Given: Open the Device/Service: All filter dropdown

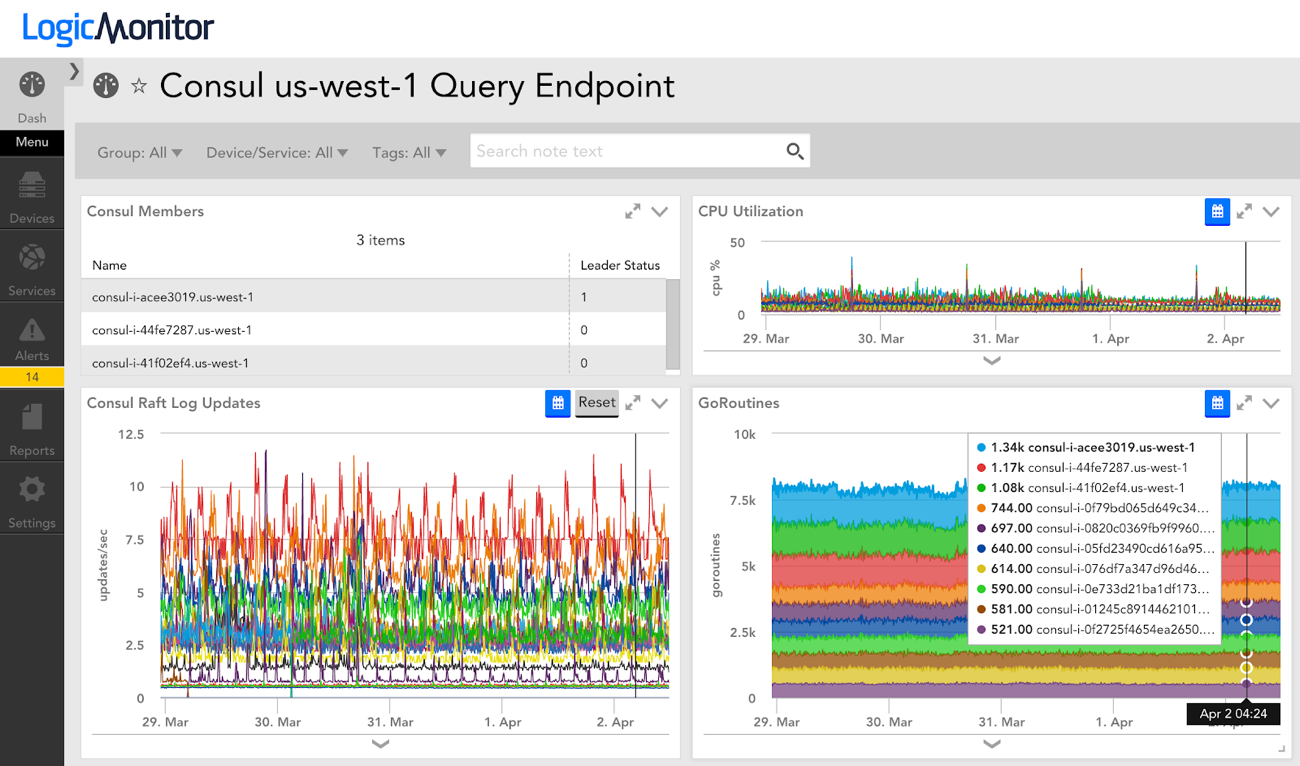Looking at the screenshot, I should (x=277, y=153).
